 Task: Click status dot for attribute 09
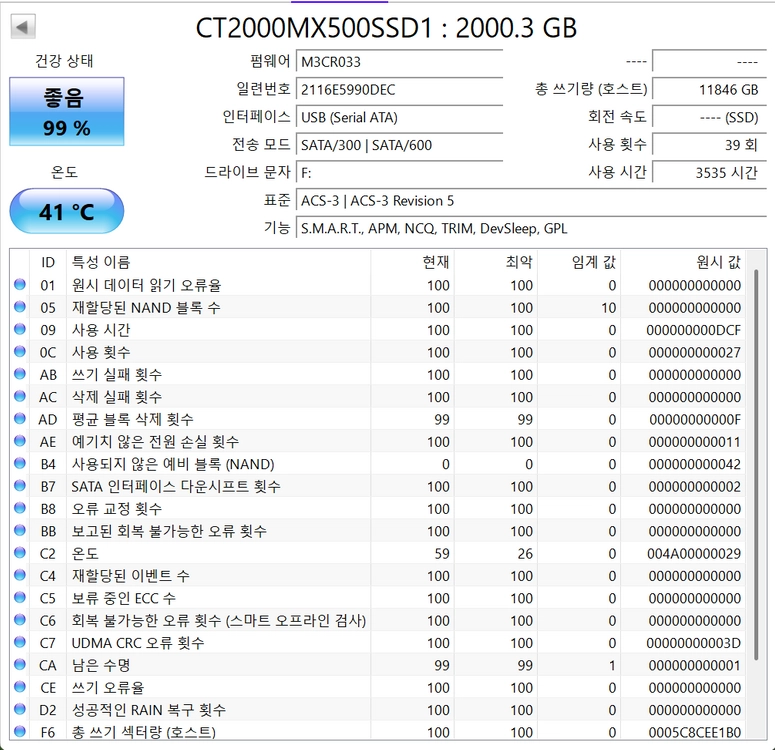pos(20,329)
